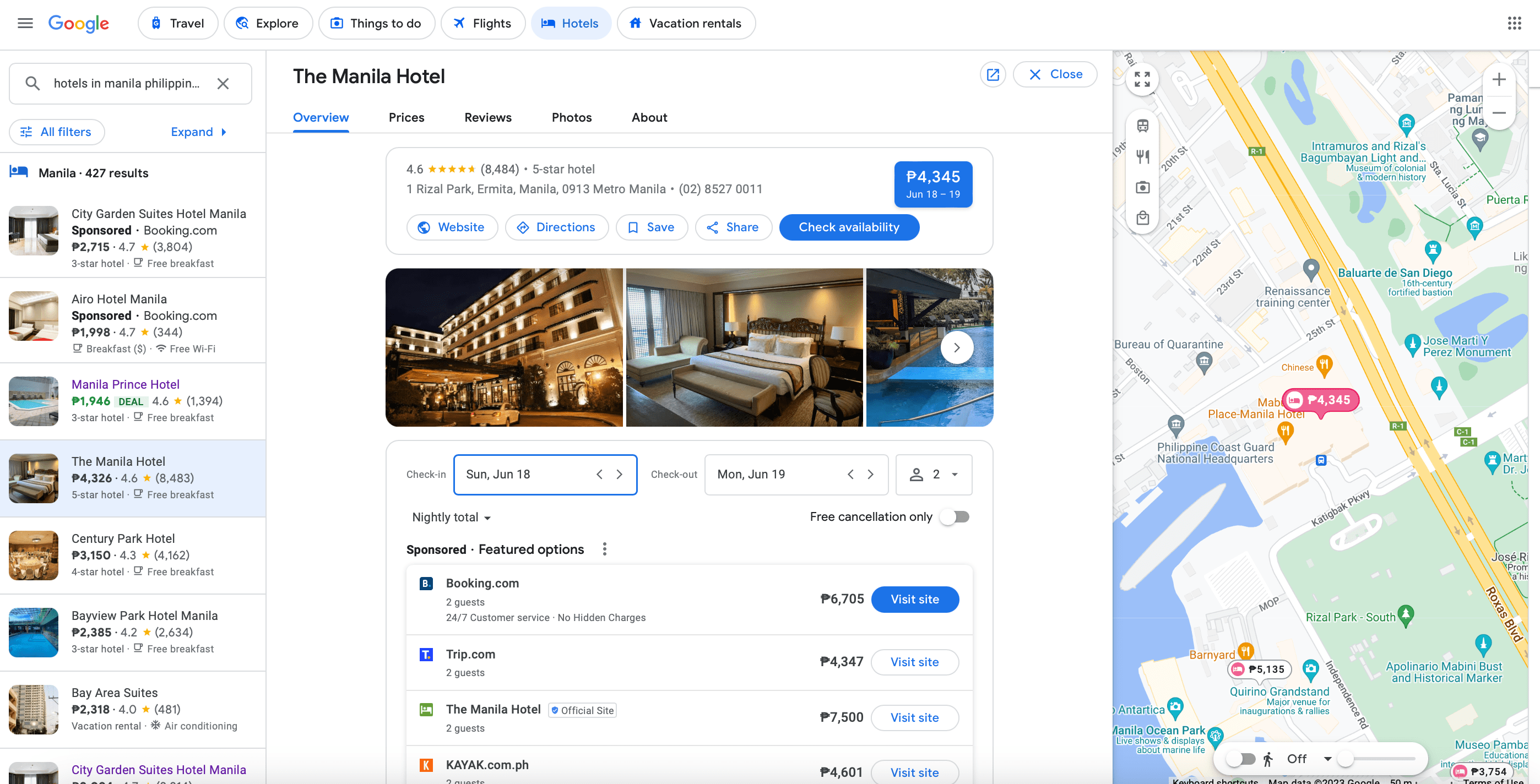Save The Manila Hotel
This screenshot has width=1540, height=784.
pyautogui.click(x=652, y=228)
